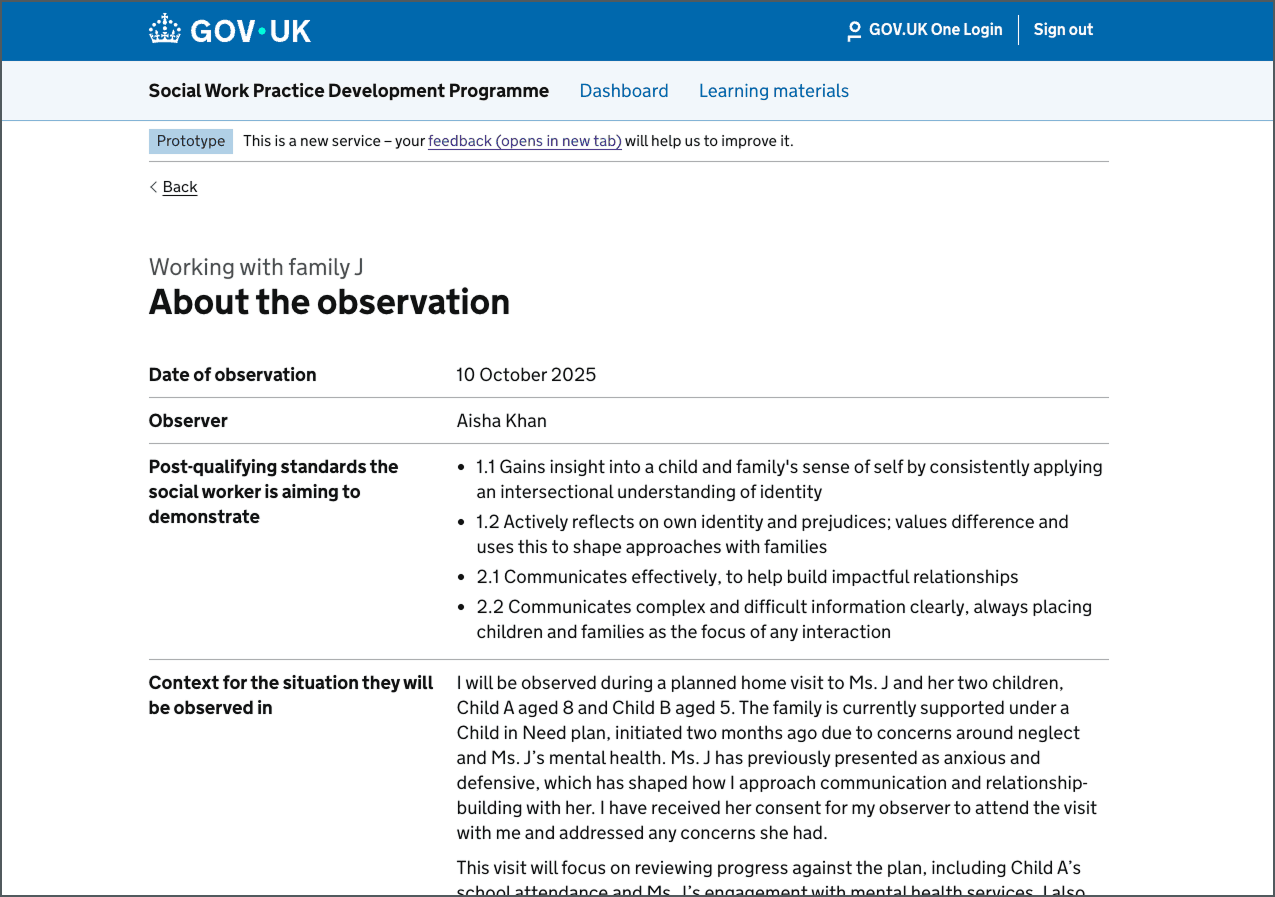This screenshot has height=897, width=1275.
Task: Click the Working with family J caption
Action: click(256, 267)
